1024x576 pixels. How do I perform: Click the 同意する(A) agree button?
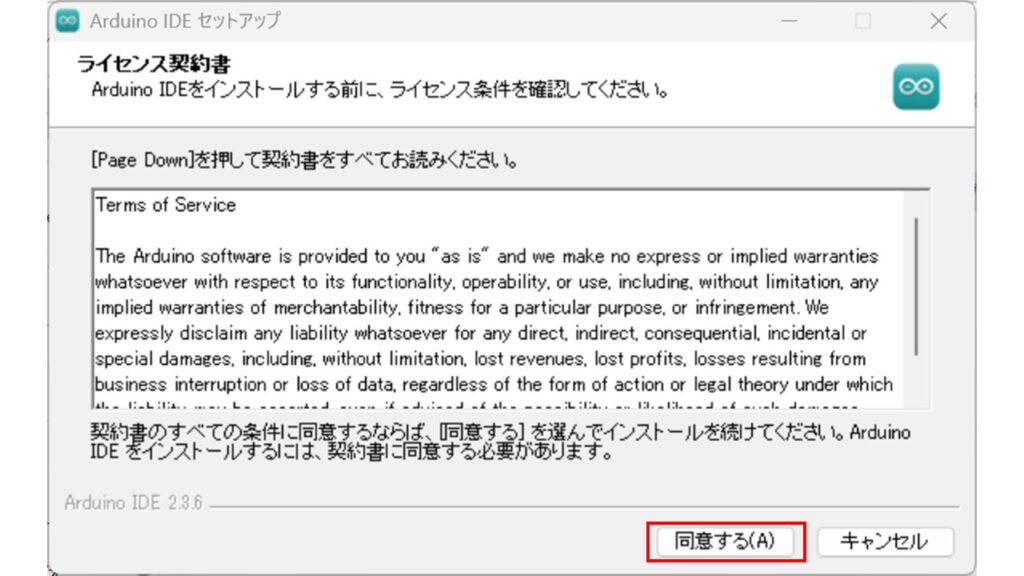(x=725, y=541)
